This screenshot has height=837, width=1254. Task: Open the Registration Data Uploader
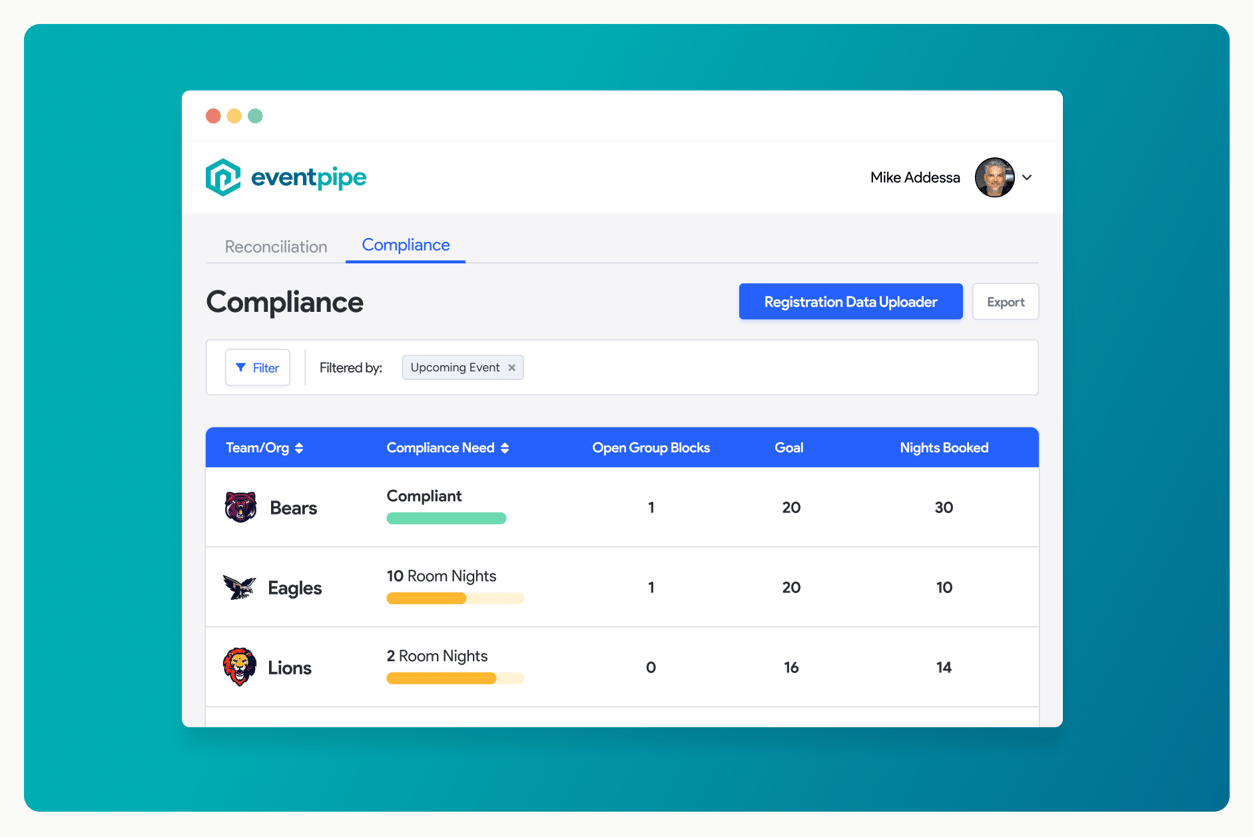tap(850, 302)
